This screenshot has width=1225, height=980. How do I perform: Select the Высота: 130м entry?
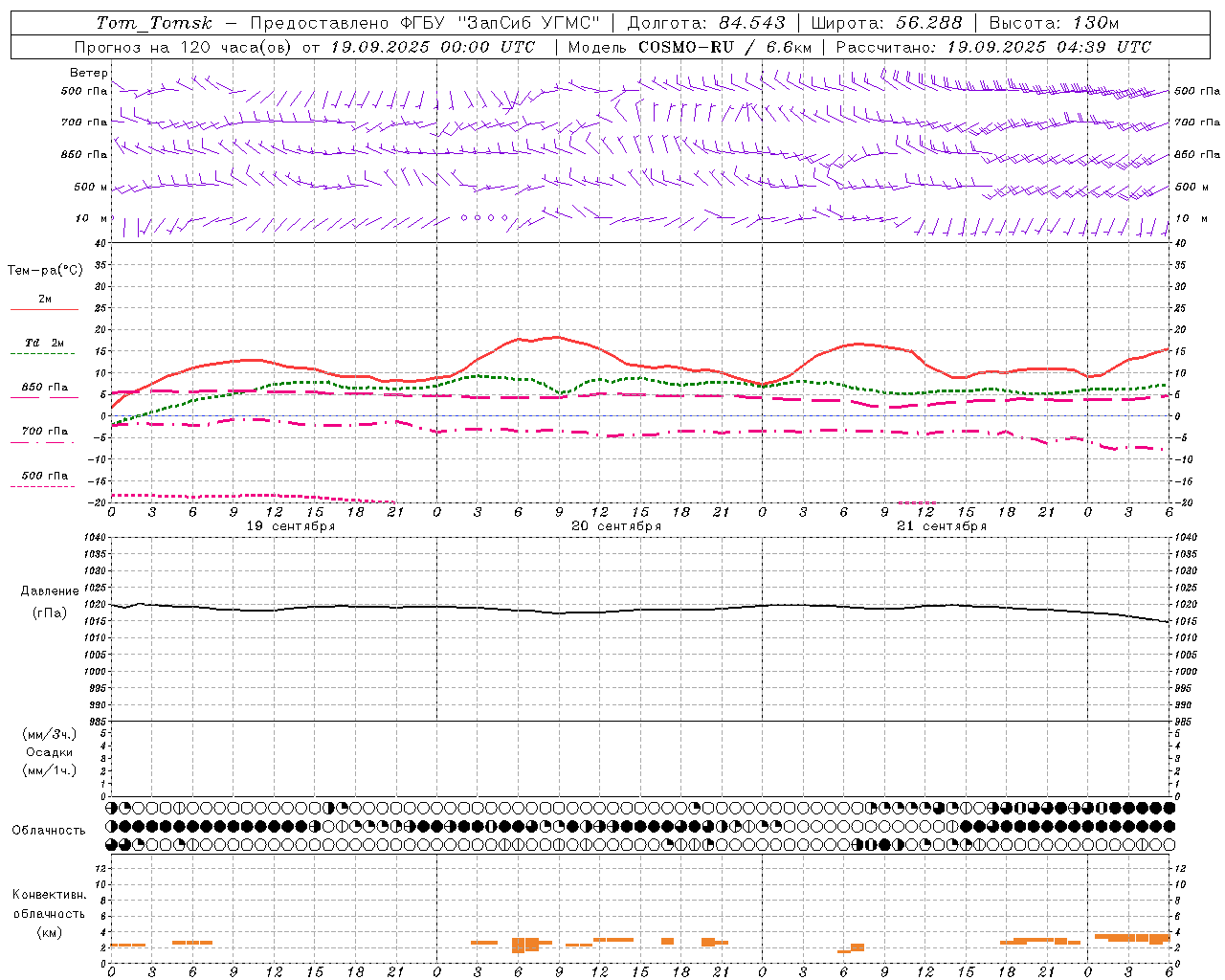(x=1054, y=23)
